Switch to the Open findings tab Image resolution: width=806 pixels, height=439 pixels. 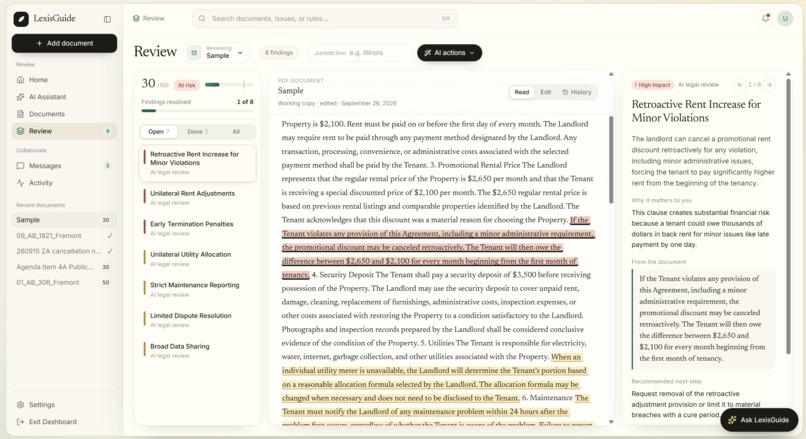pyautogui.click(x=159, y=132)
